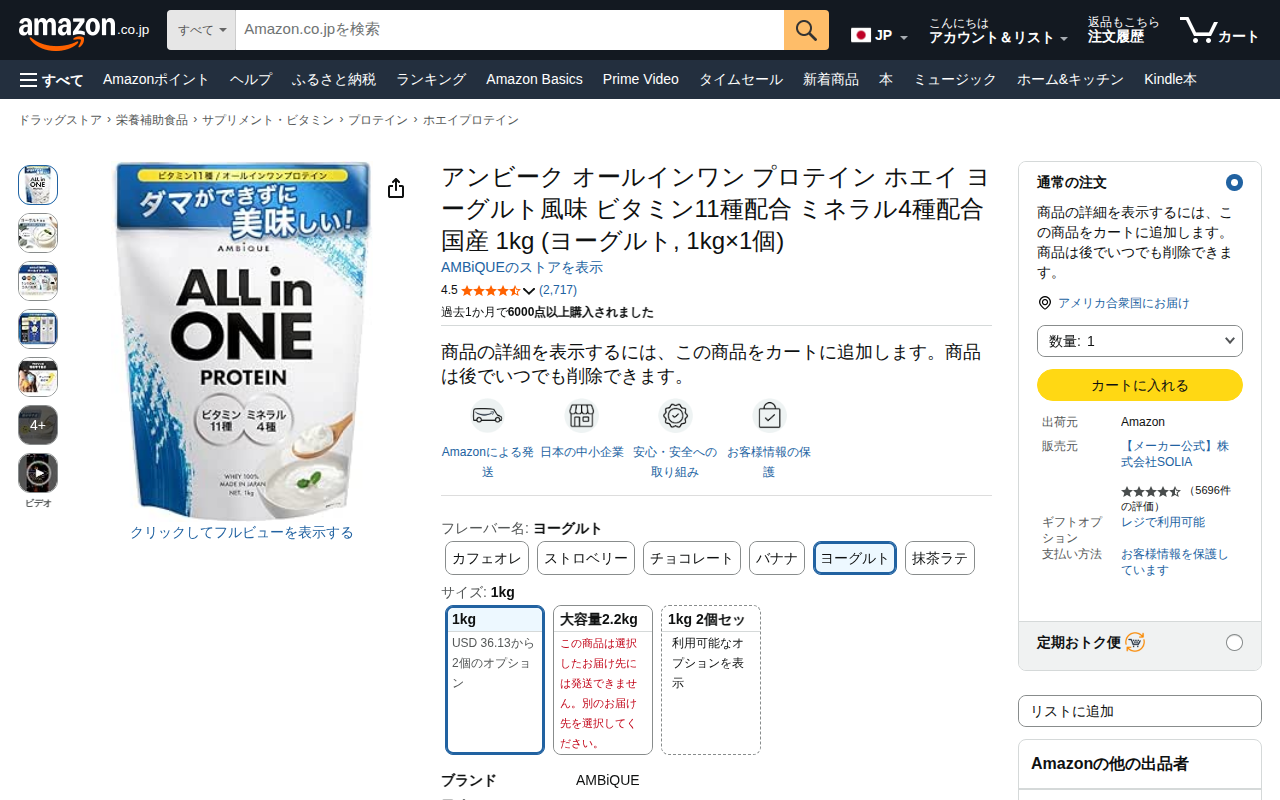Select the second product thumbnail

38,233
